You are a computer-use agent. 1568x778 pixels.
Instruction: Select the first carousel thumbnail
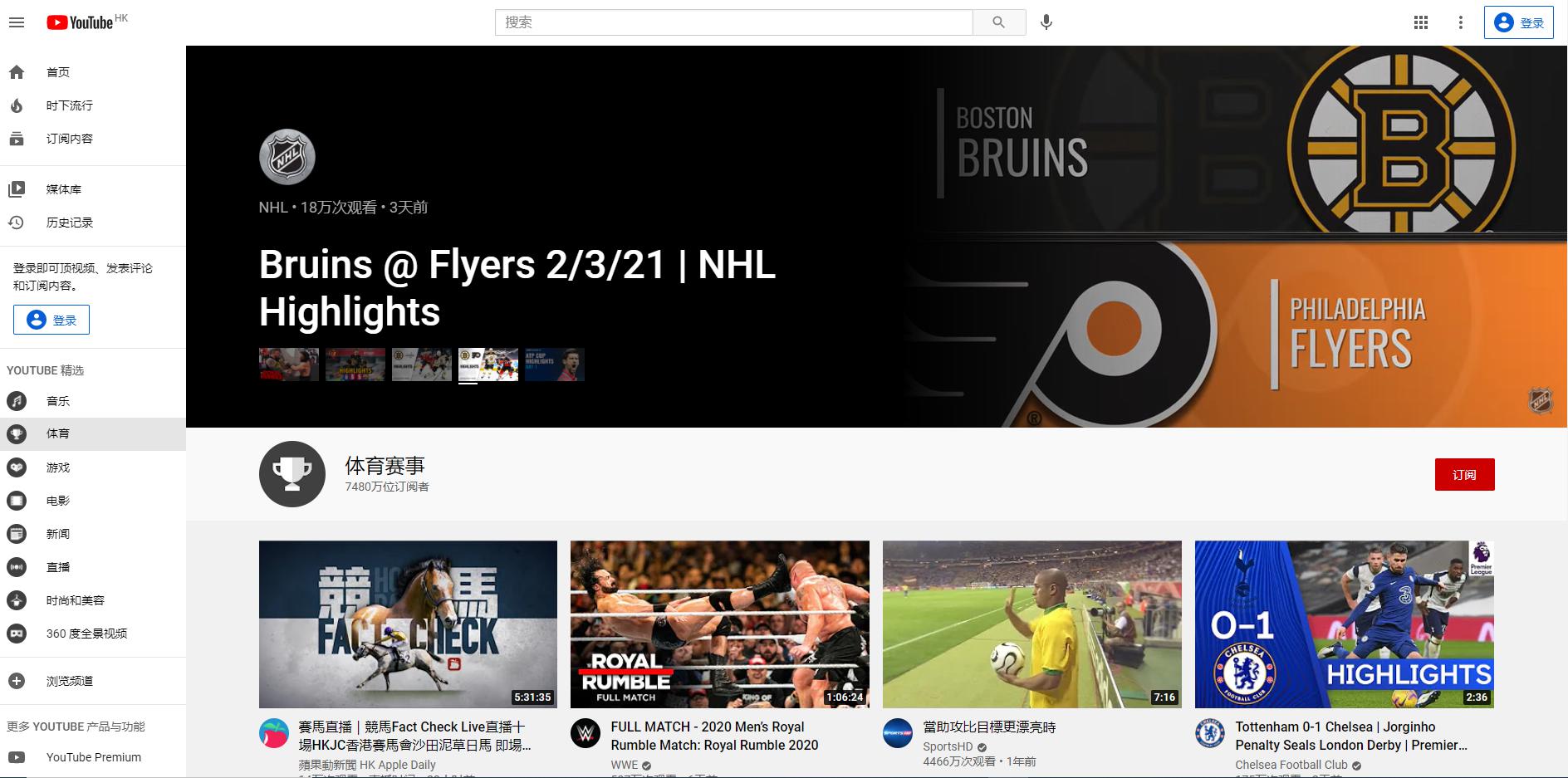(x=289, y=365)
